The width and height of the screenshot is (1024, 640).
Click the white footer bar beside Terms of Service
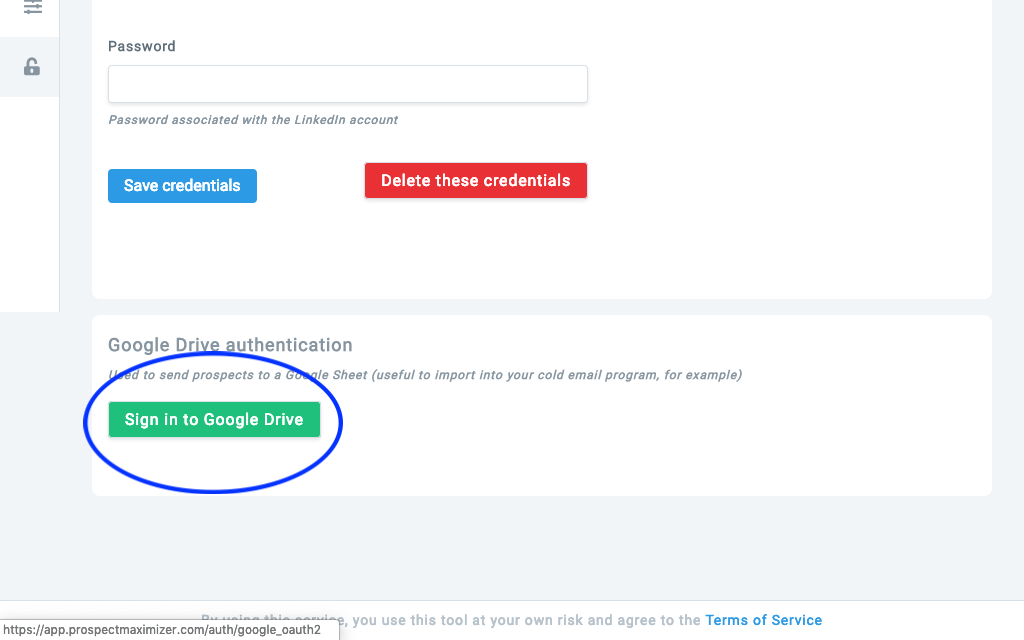[921, 620]
